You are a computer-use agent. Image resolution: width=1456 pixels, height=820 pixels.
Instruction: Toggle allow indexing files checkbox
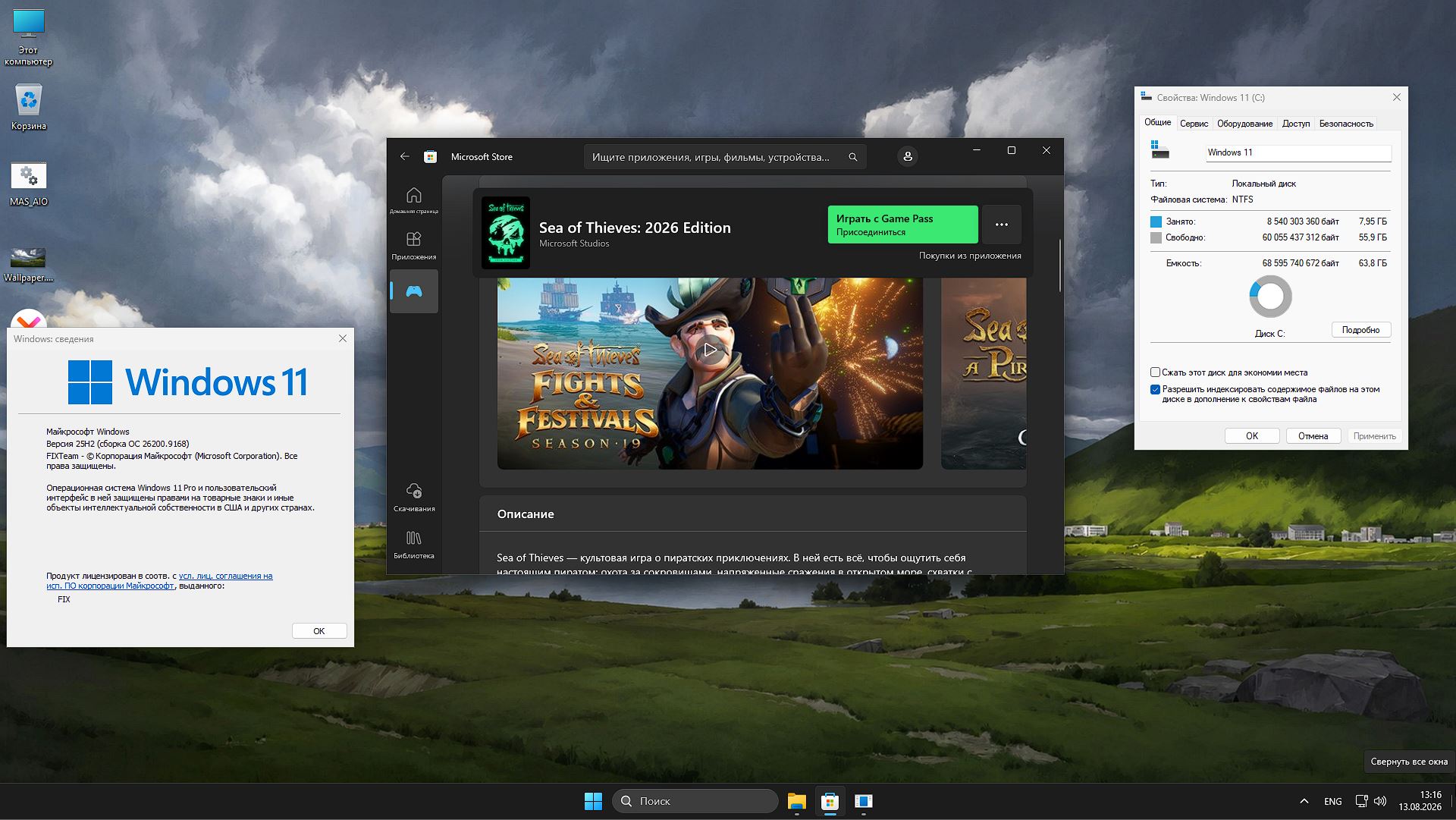click(1155, 390)
